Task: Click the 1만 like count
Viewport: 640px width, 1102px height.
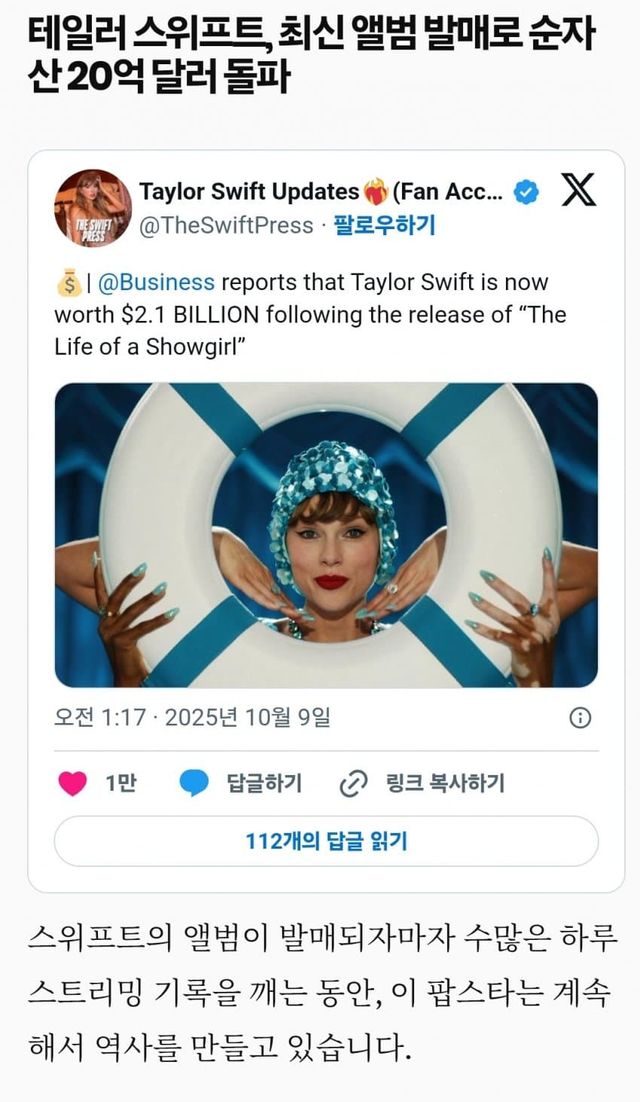Action: (121, 783)
